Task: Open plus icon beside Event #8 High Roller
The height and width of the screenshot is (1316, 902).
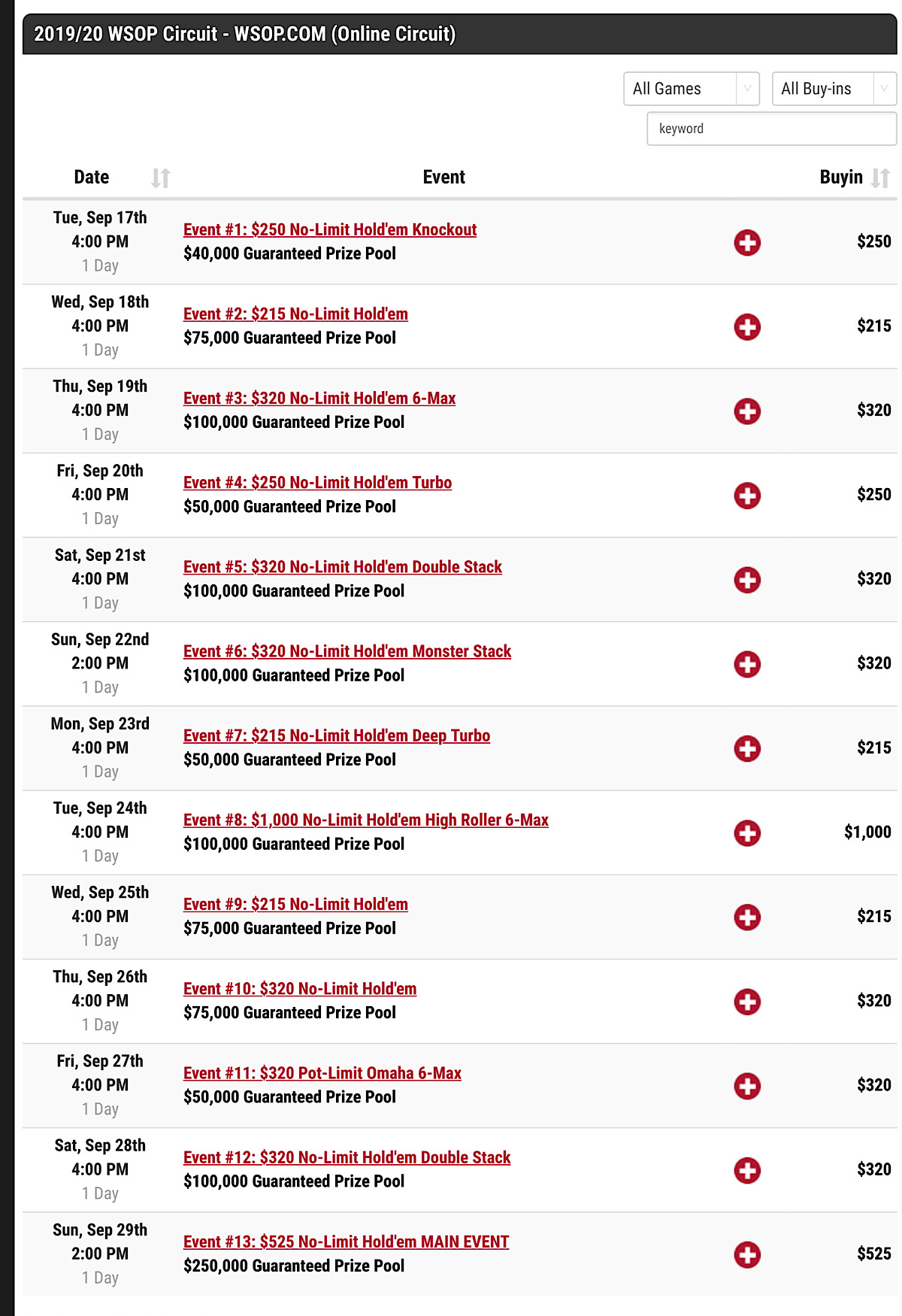Action: point(747,832)
